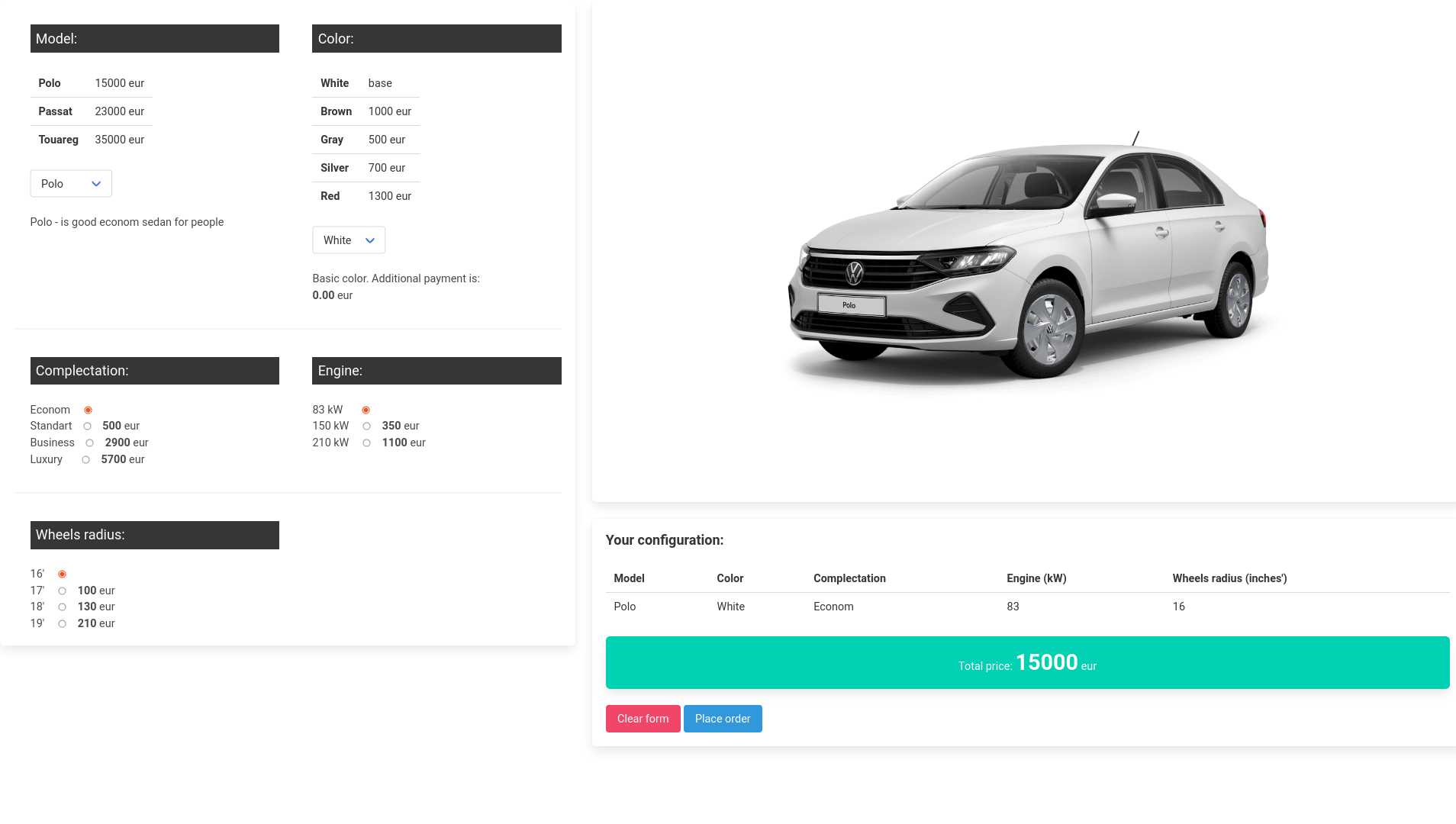Select Business complectation for 2900 eur
Image resolution: width=1456 pixels, height=824 pixels.
point(90,443)
